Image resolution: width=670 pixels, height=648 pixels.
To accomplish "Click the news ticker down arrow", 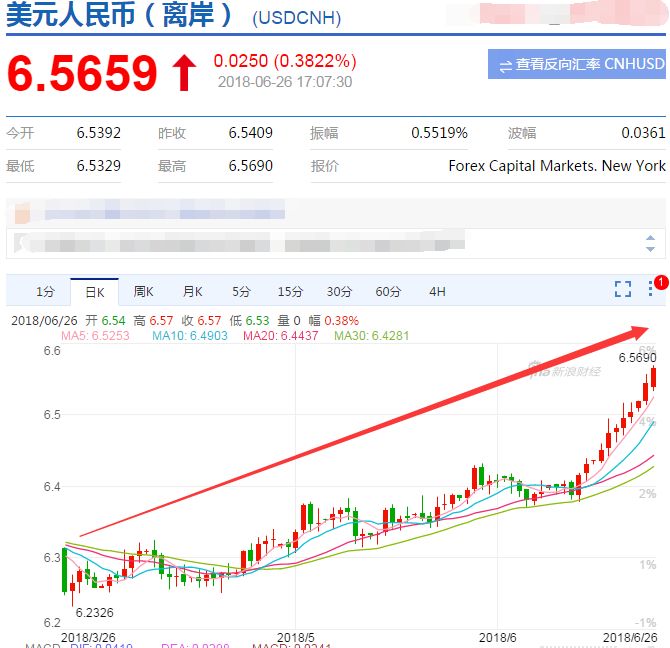I will click(x=650, y=249).
